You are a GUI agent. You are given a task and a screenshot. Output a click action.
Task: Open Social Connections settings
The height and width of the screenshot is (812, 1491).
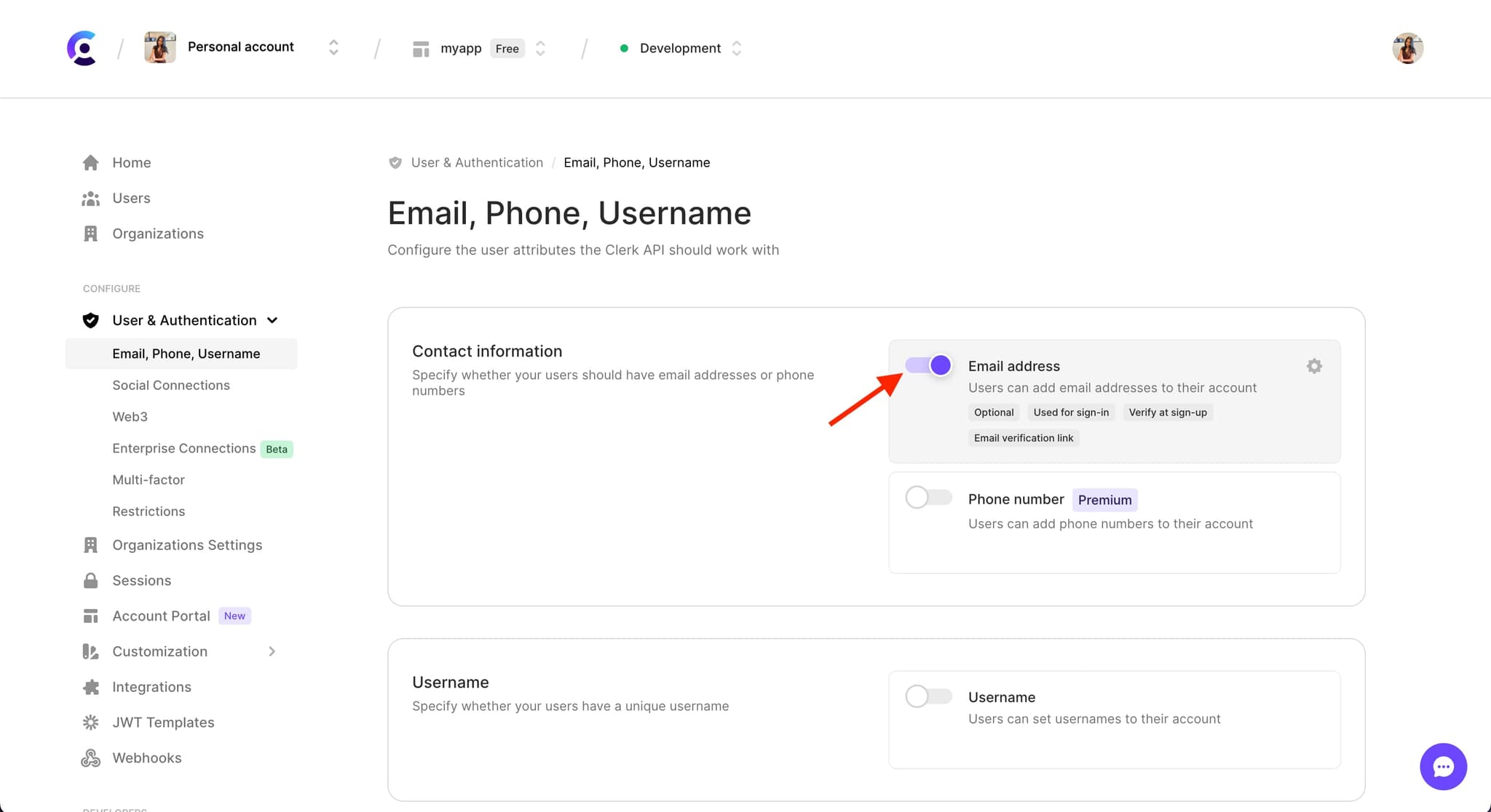coord(171,385)
